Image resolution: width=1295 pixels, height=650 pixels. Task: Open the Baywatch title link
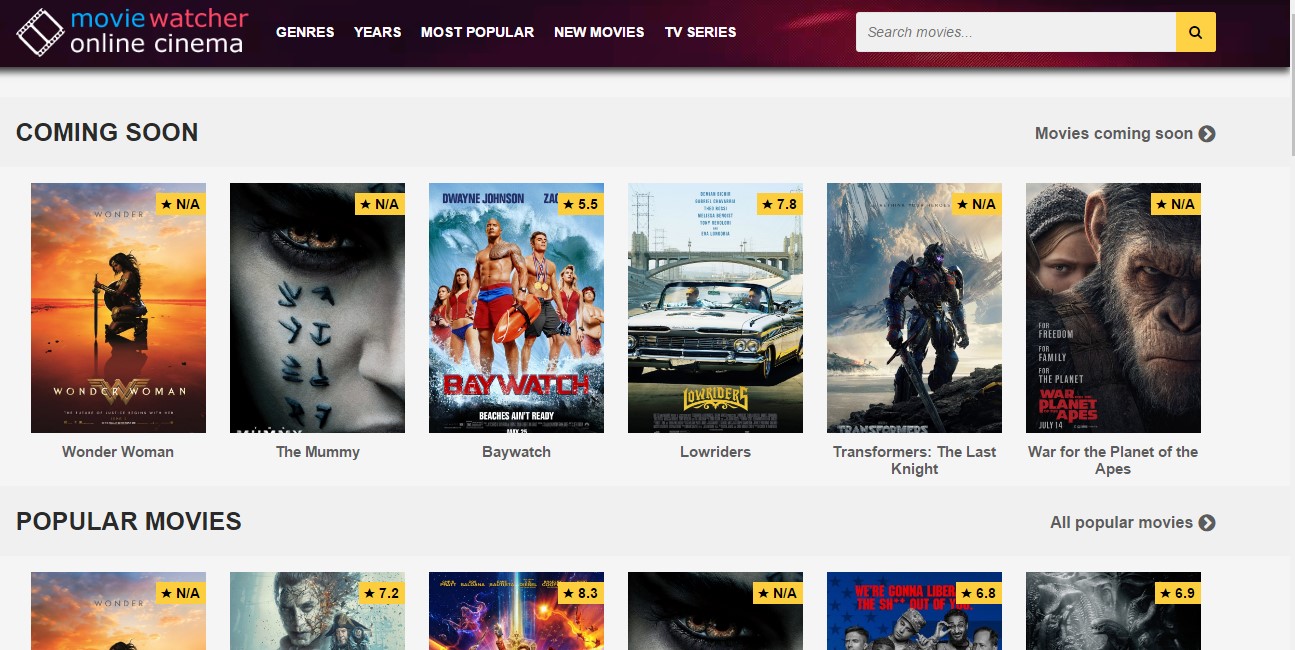pyautogui.click(x=516, y=452)
